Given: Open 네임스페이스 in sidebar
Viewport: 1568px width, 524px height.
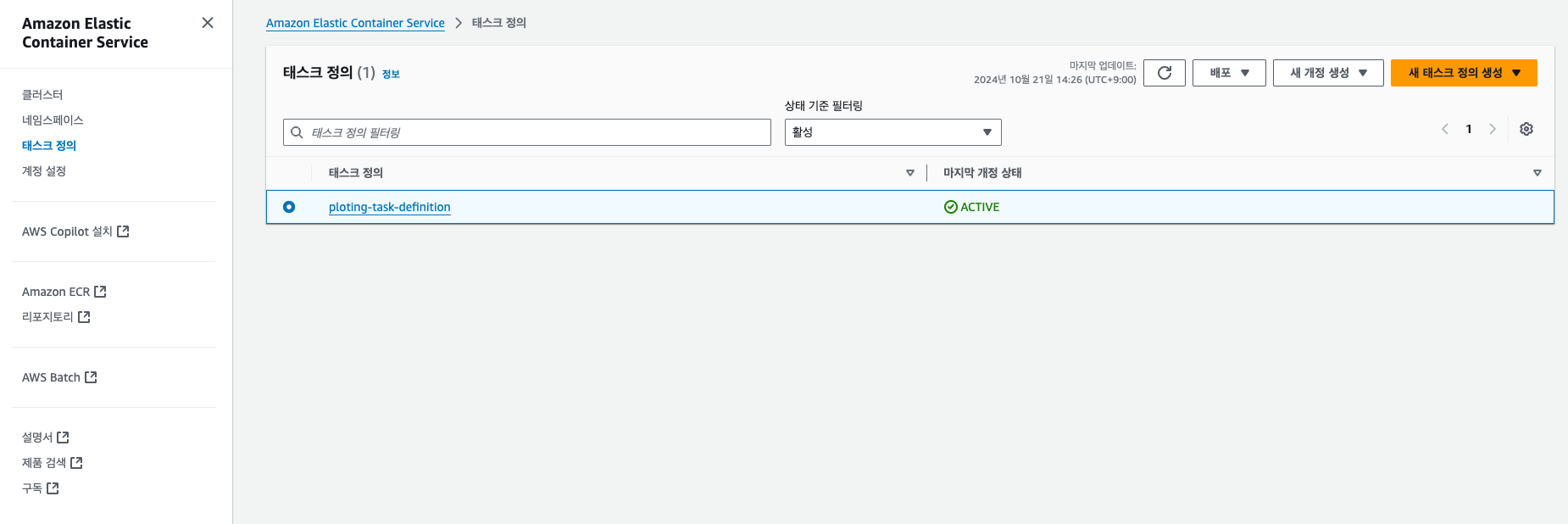Looking at the screenshot, I should (x=53, y=120).
